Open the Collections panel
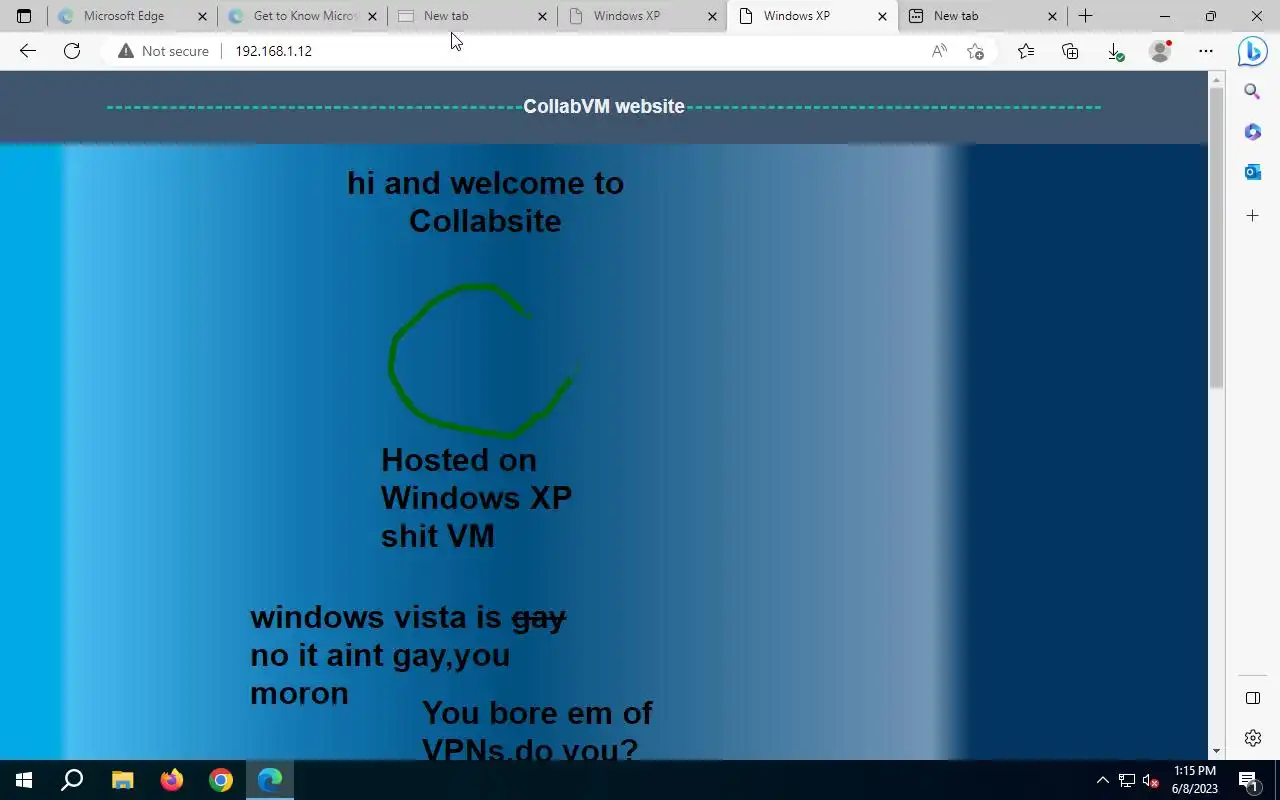 pos(1070,51)
